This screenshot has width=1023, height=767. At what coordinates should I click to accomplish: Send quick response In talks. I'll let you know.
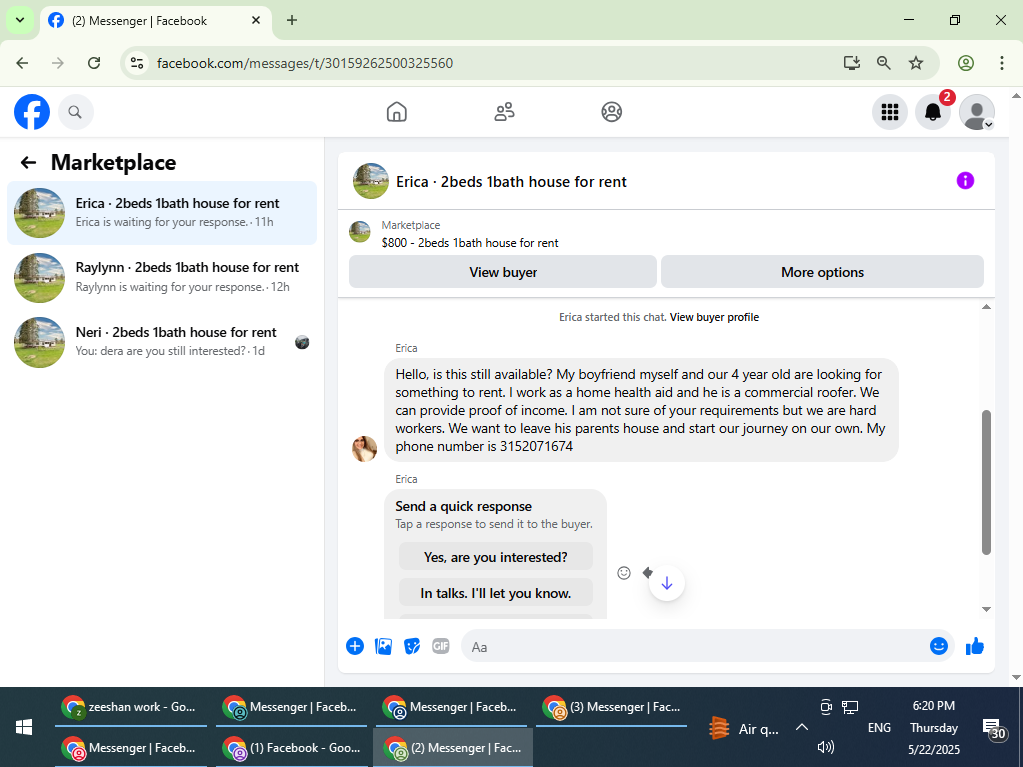[496, 593]
